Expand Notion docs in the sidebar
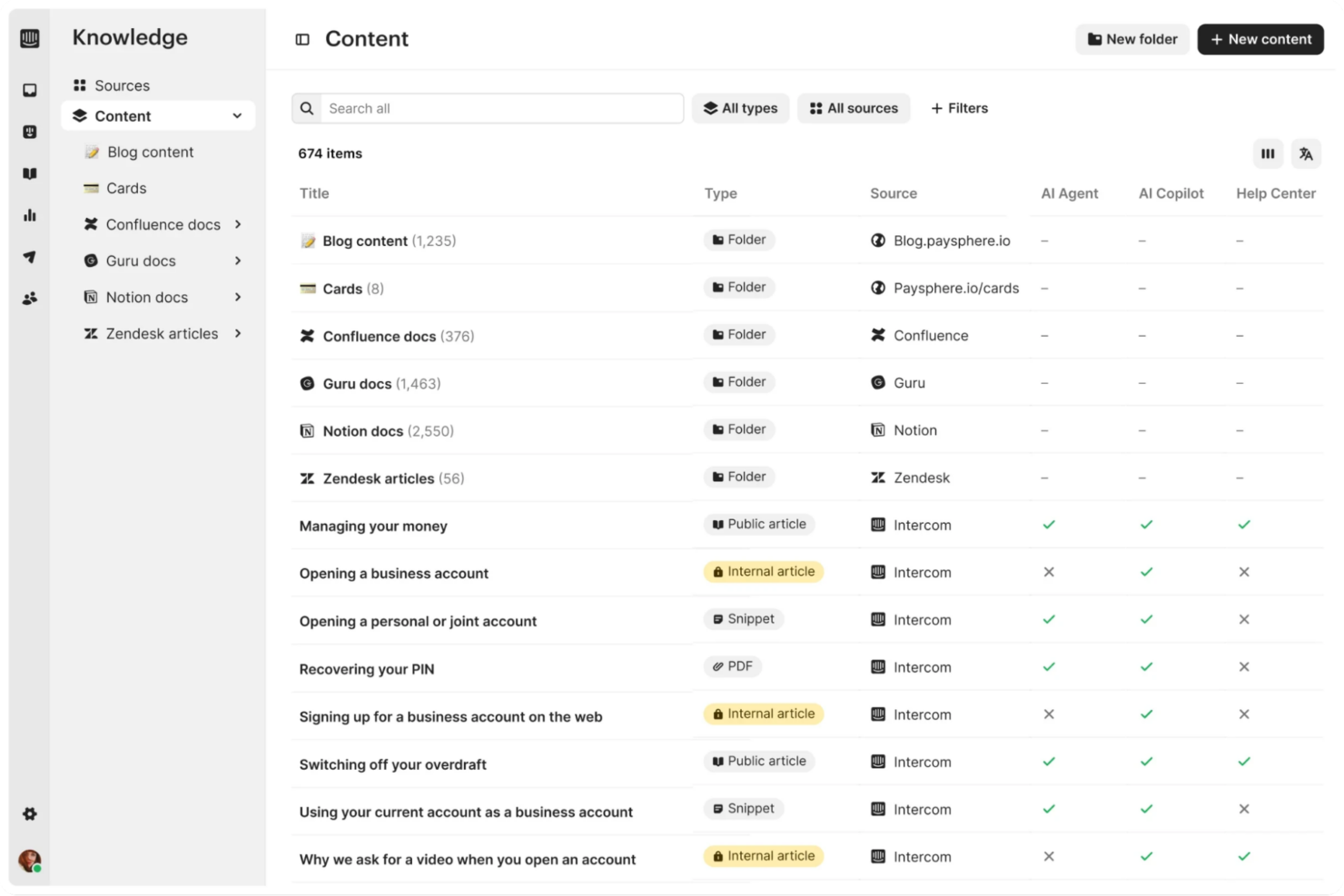Image resolution: width=1344 pixels, height=896 pixels. (238, 297)
